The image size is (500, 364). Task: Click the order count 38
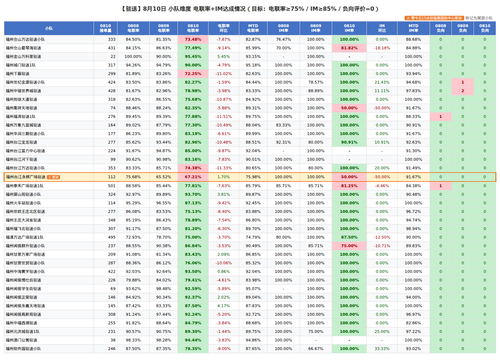(113, 340)
